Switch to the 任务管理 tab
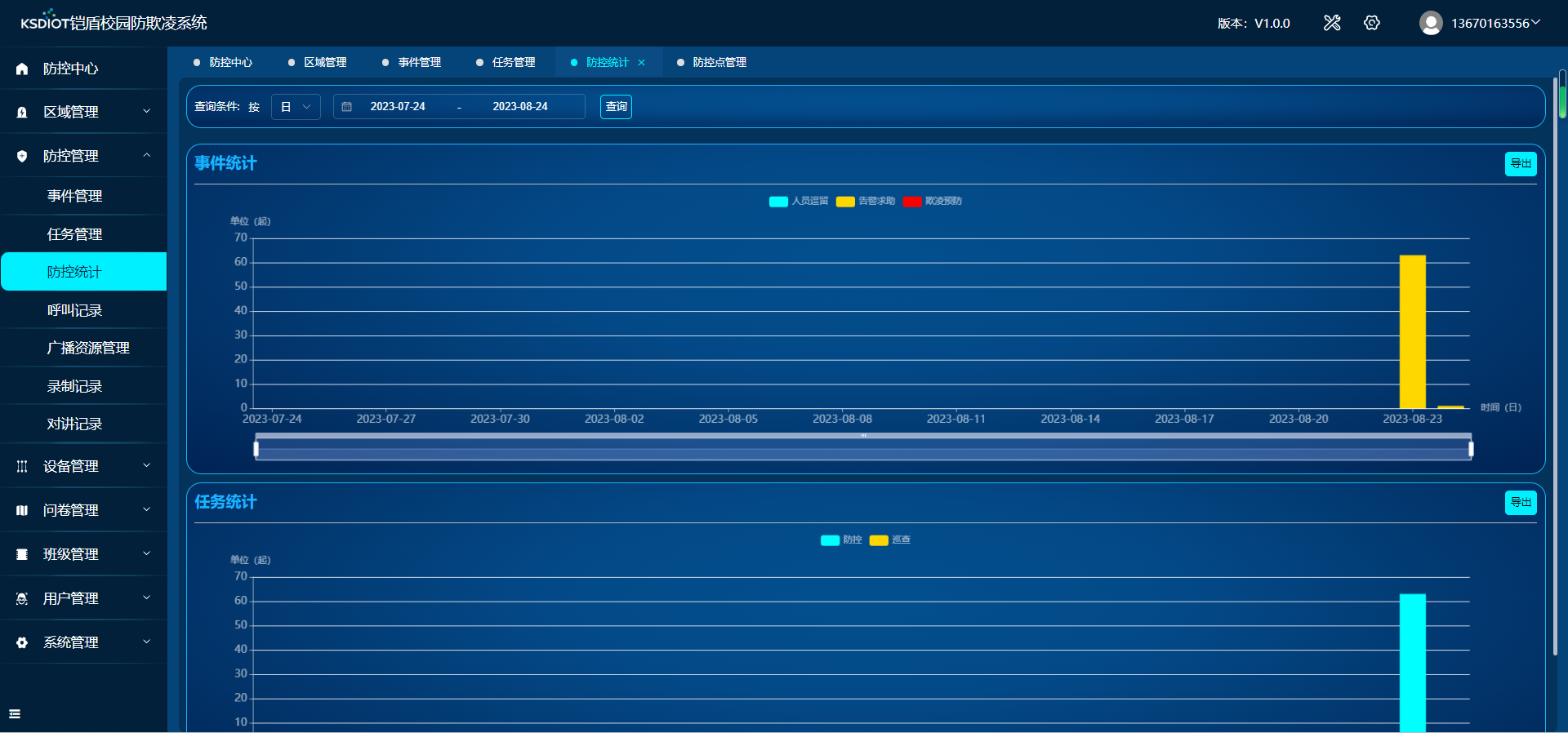The image size is (1568, 733). (x=506, y=62)
